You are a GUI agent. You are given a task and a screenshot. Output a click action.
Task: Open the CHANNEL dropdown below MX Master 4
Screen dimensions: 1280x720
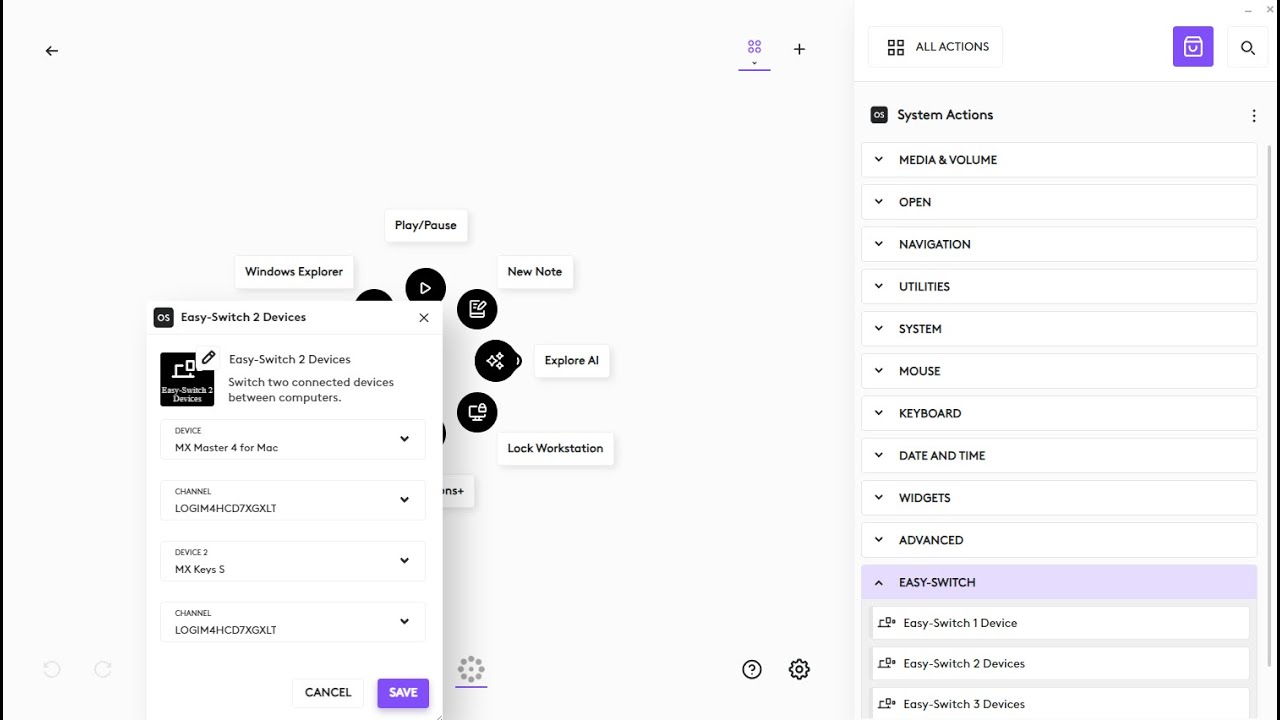pos(293,500)
